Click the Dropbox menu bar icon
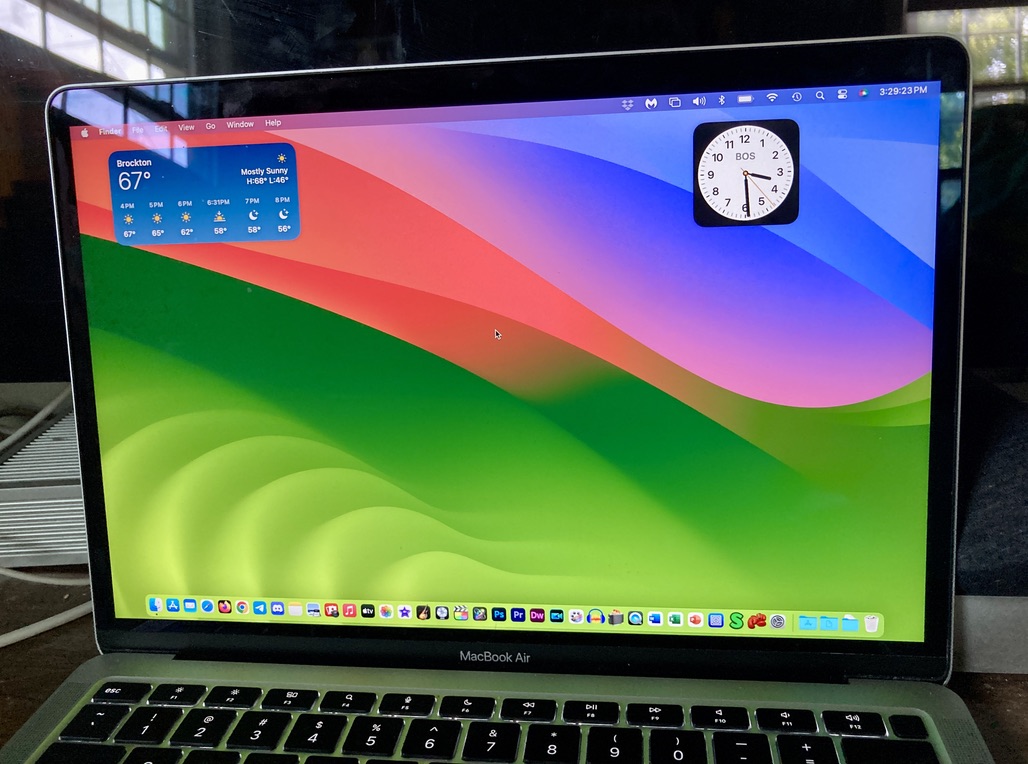Screen dimensions: 1028x764 tap(627, 104)
